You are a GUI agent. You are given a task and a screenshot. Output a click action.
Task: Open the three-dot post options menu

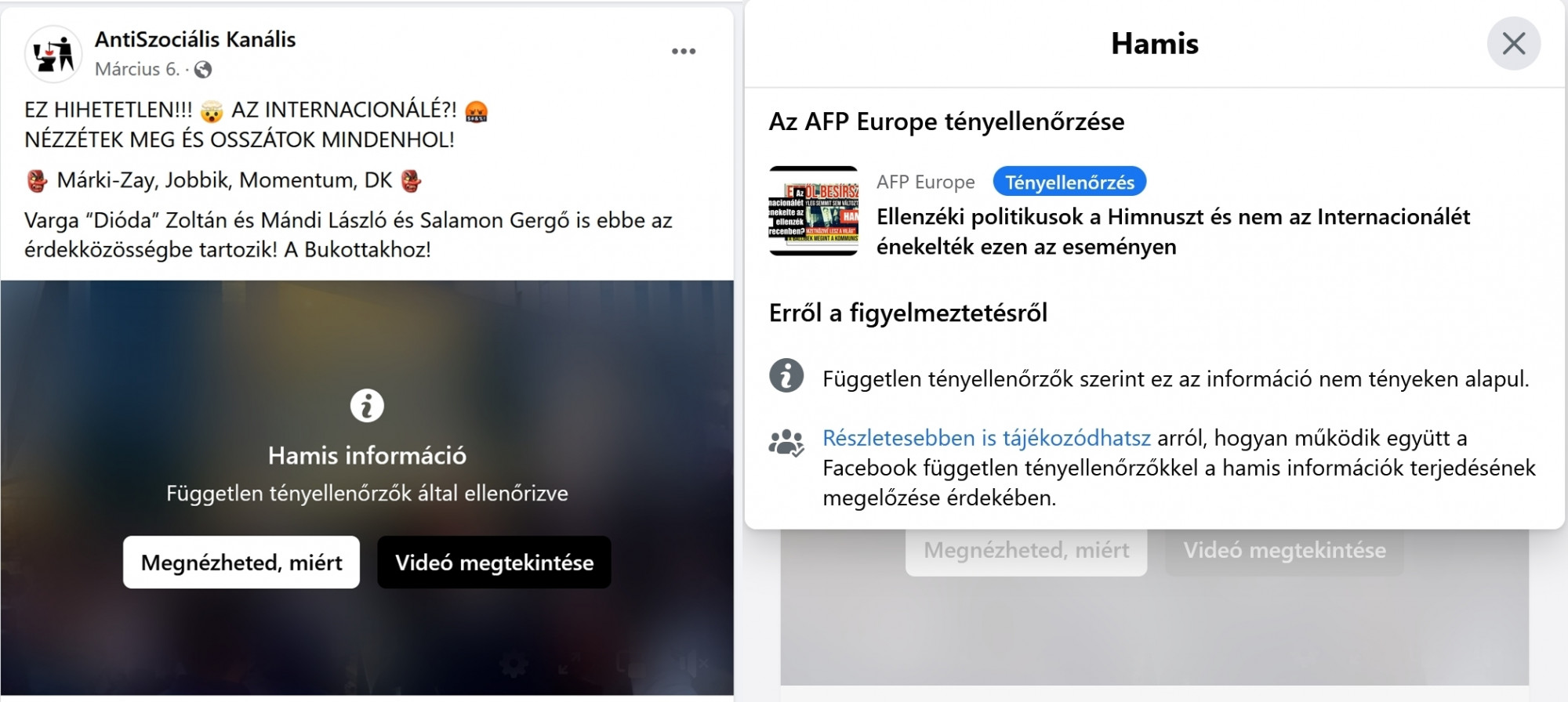[684, 52]
